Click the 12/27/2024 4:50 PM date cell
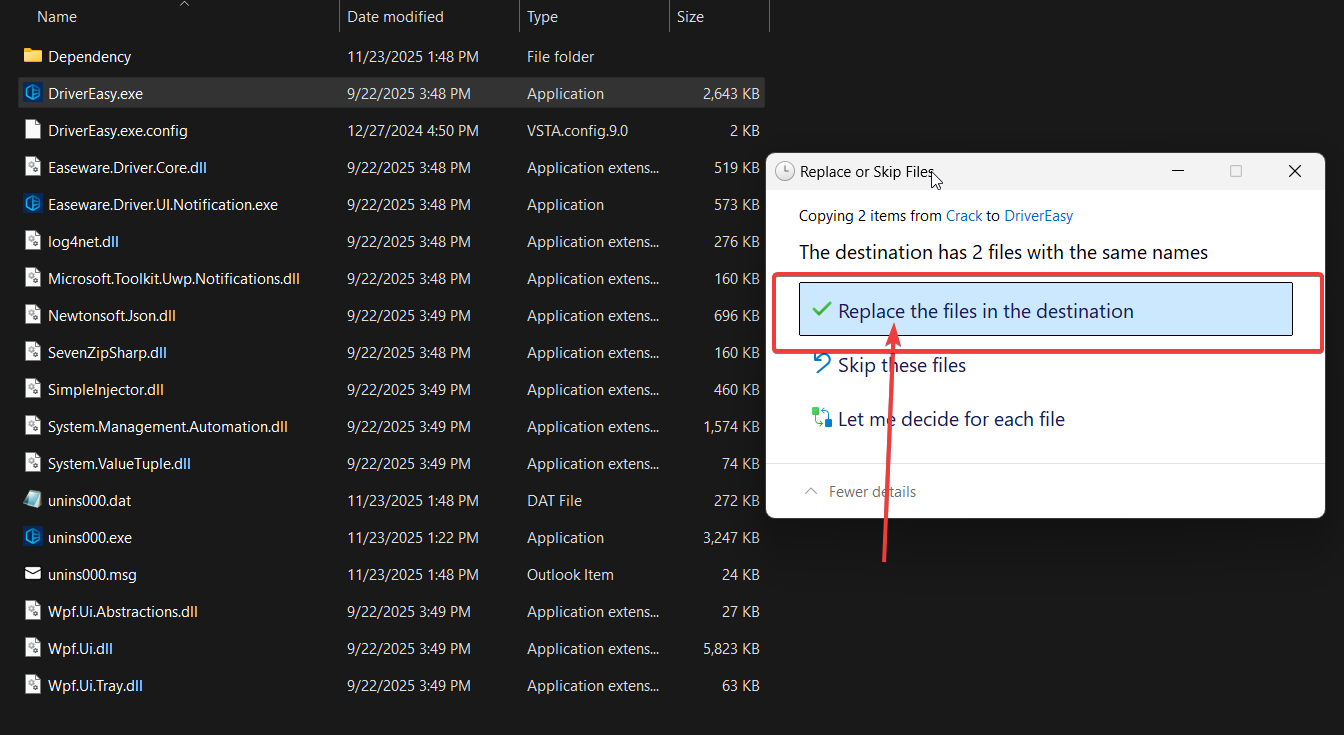Image resolution: width=1344 pixels, height=735 pixels. coord(413,131)
